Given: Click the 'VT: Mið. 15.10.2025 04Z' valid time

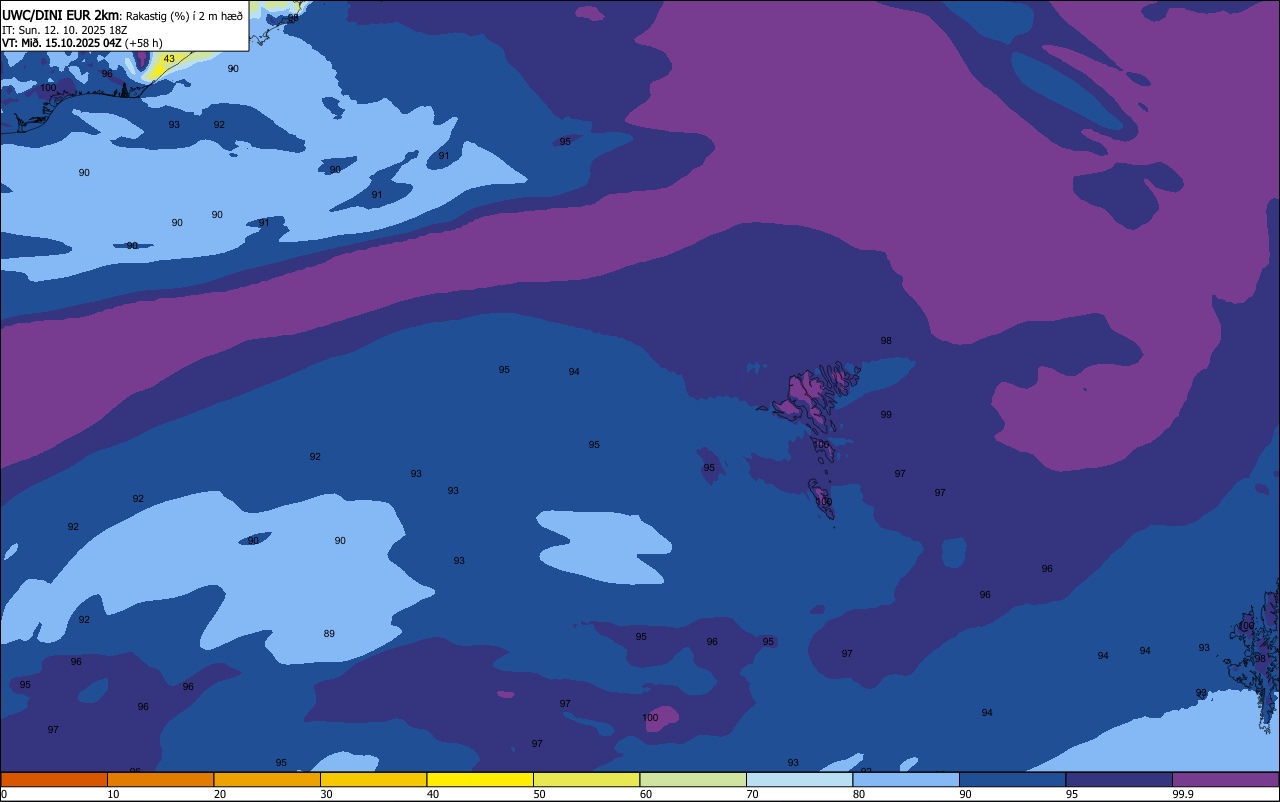Looking at the screenshot, I should [61, 43].
